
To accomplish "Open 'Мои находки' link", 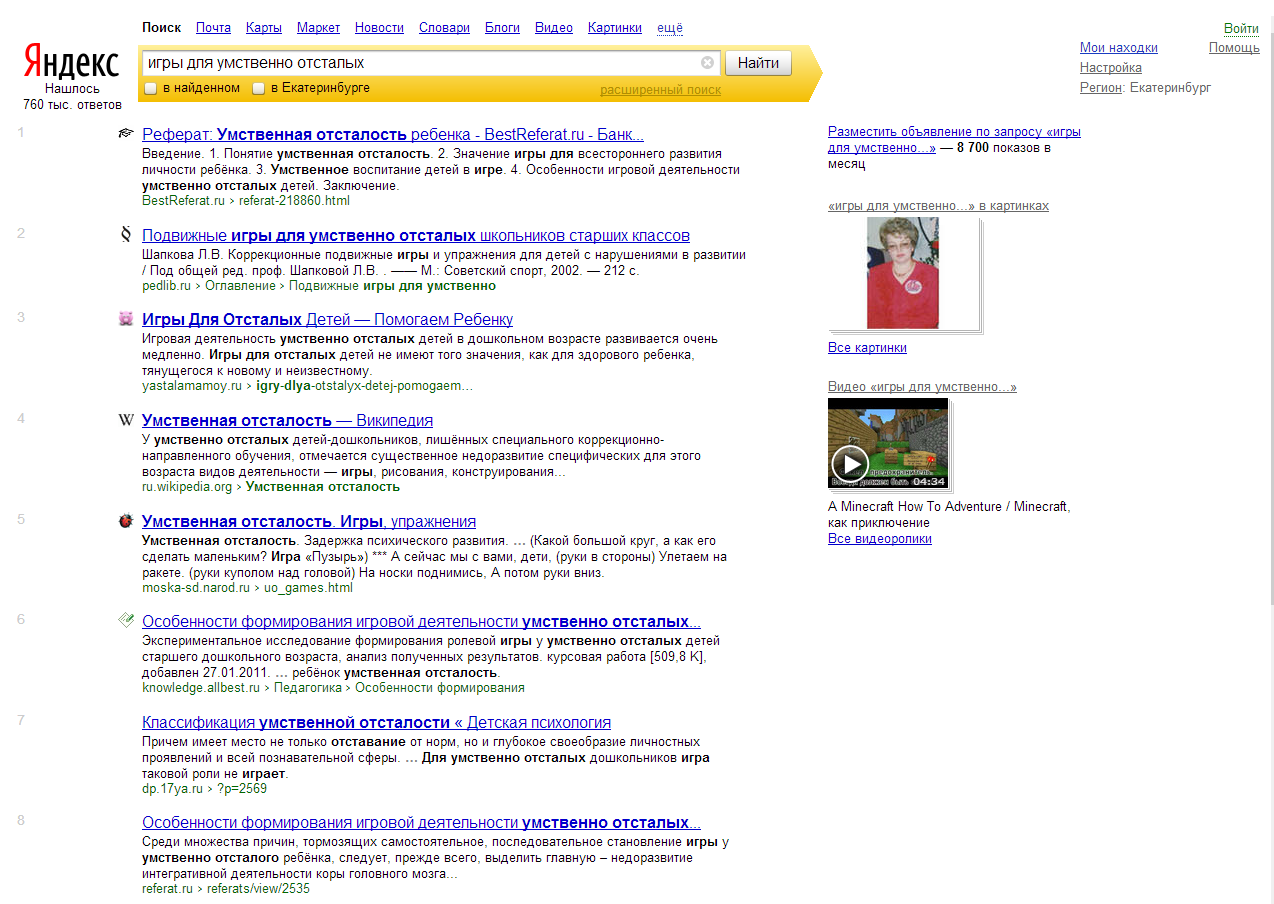I will pyautogui.click(x=1119, y=48).
